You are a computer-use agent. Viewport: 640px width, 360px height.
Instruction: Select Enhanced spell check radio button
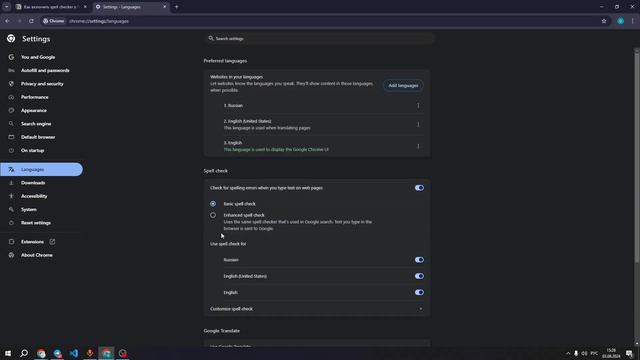click(213, 215)
